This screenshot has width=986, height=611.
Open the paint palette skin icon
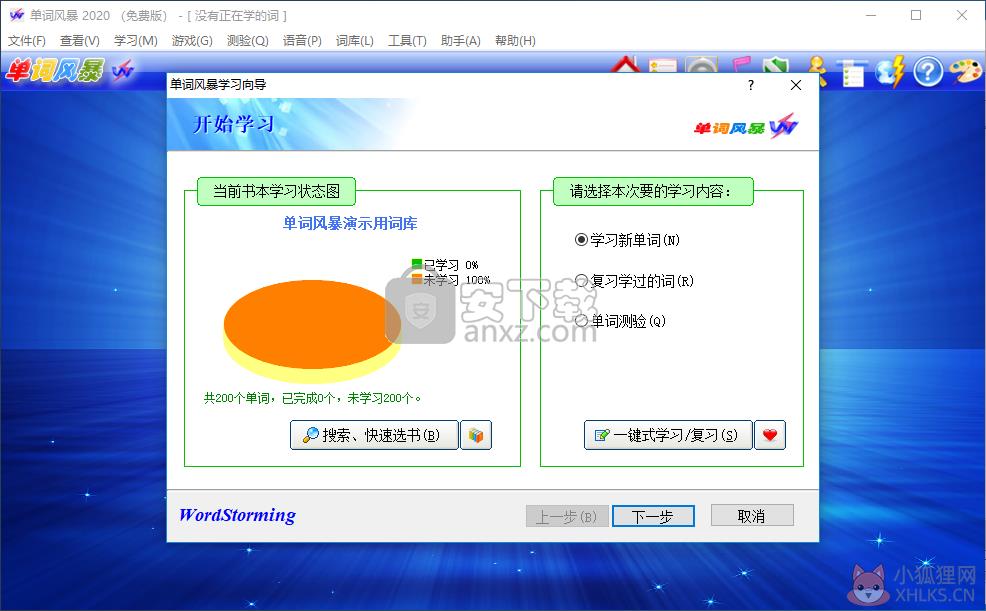click(965, 70)
